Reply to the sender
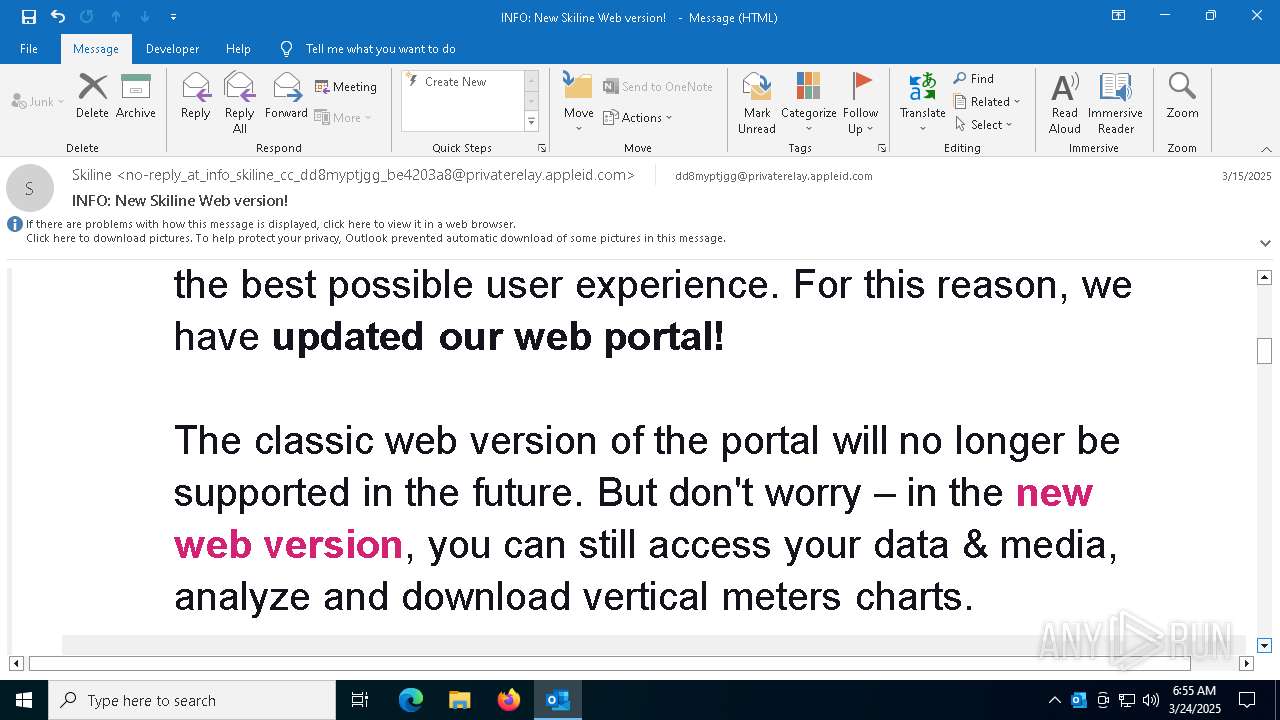 (196, 96)
